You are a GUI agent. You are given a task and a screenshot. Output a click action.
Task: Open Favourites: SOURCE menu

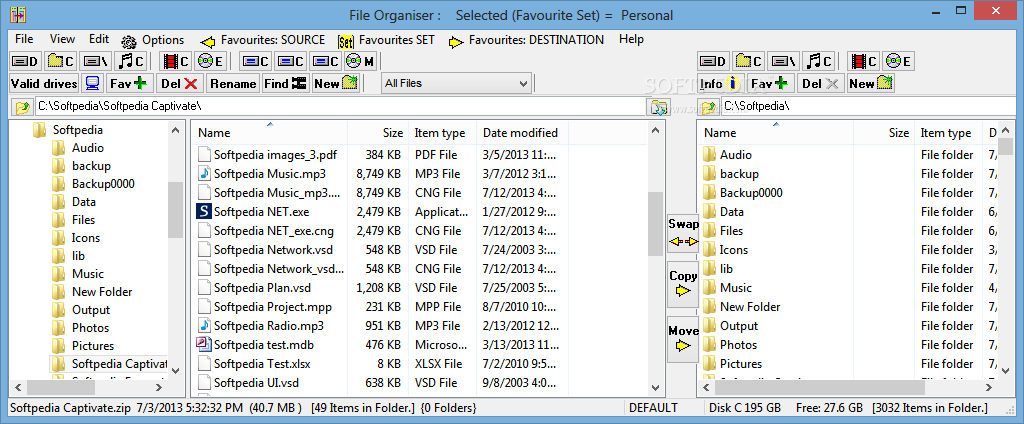click(x=263, y=41)
